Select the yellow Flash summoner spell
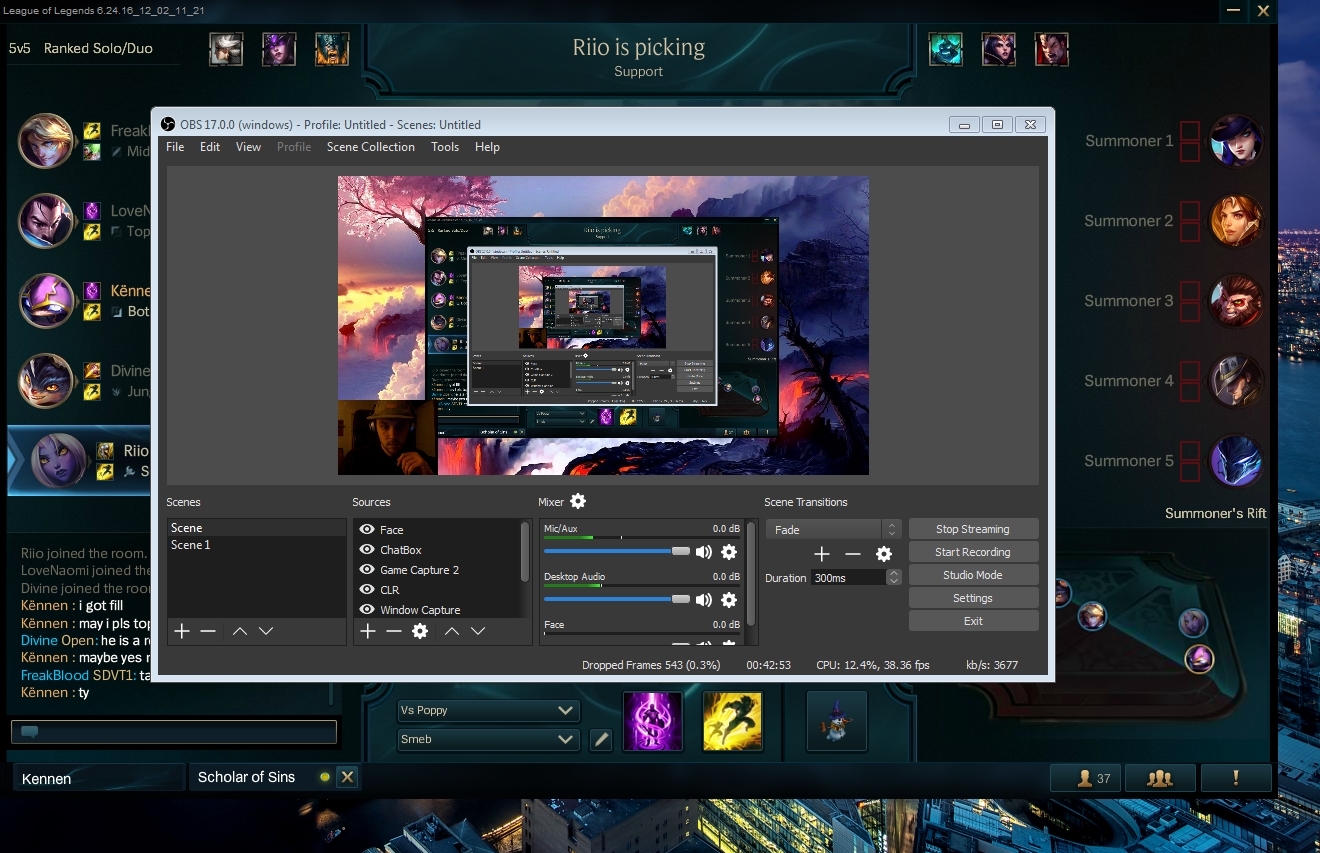 733,721
